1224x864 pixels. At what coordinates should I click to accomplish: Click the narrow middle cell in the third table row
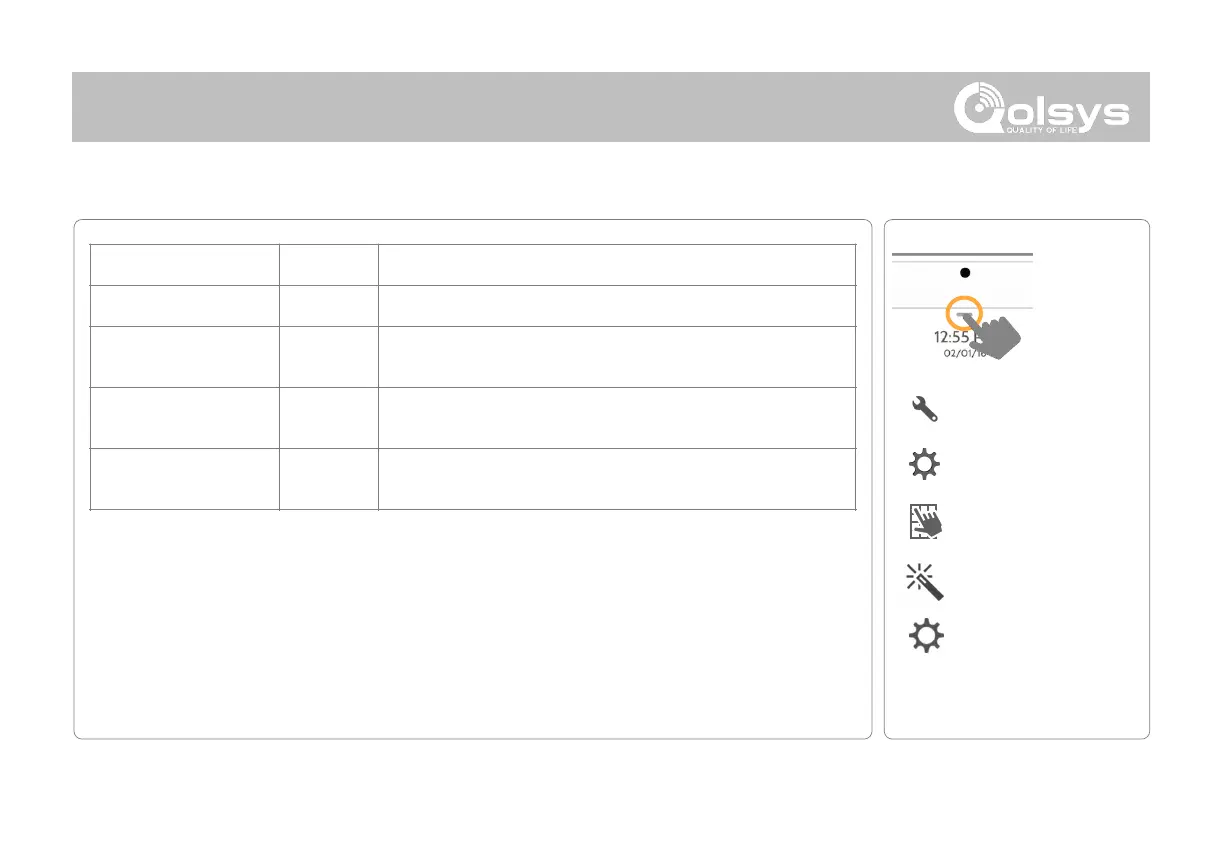tap(328, 356)
